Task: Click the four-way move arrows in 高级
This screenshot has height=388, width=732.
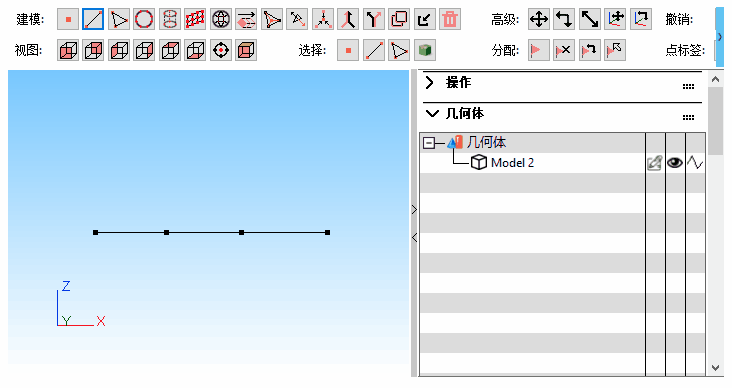Action: (x=539, y=19)
